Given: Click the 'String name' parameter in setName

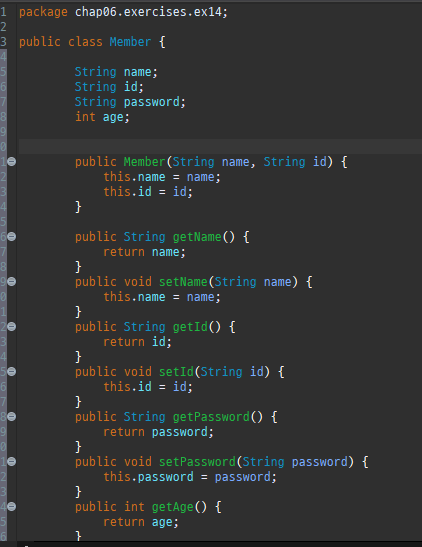Looking at the screenshot, I should [253, 282].
